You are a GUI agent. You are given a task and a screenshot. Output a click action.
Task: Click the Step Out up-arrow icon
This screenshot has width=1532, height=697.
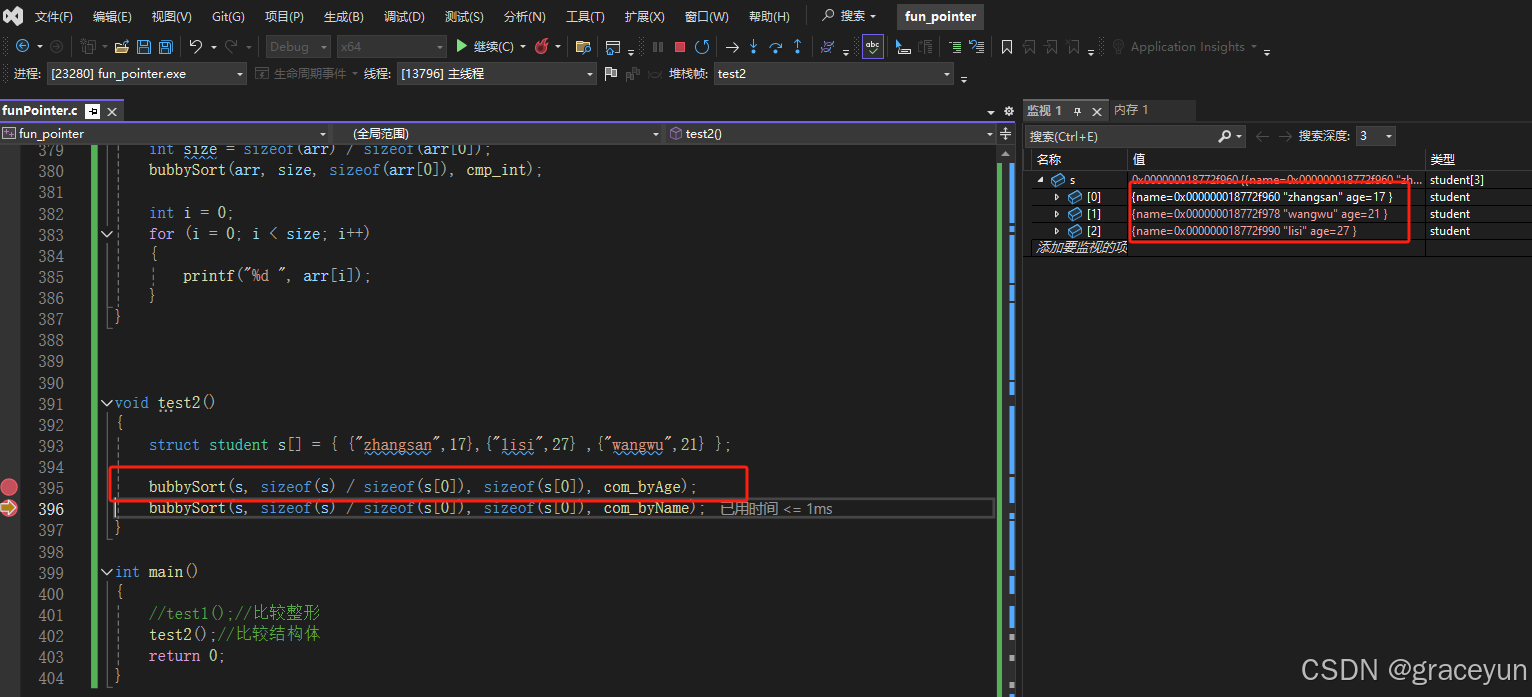[x=797, y=46]
